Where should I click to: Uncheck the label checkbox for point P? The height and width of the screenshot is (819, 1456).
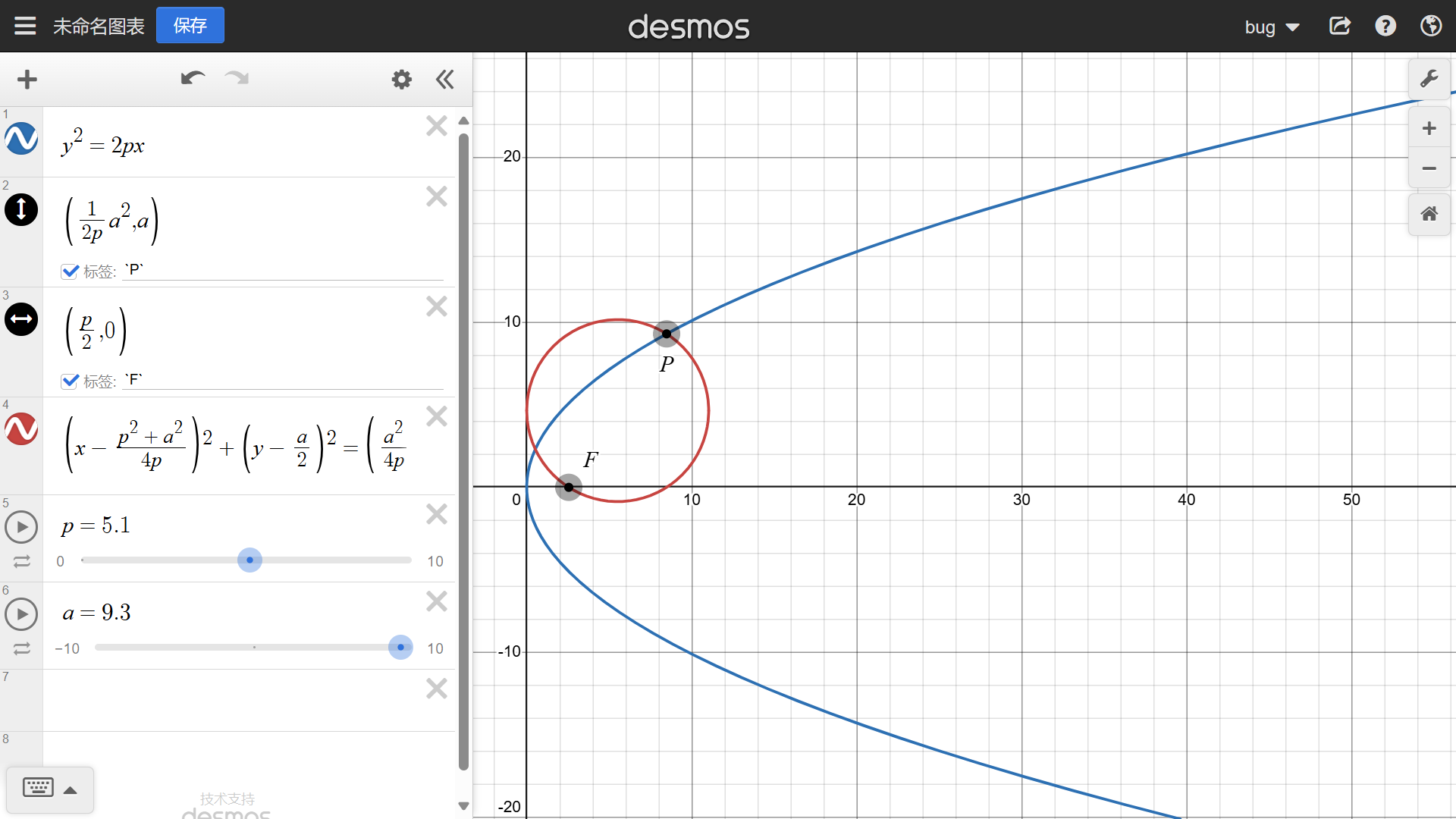(70, 271)
